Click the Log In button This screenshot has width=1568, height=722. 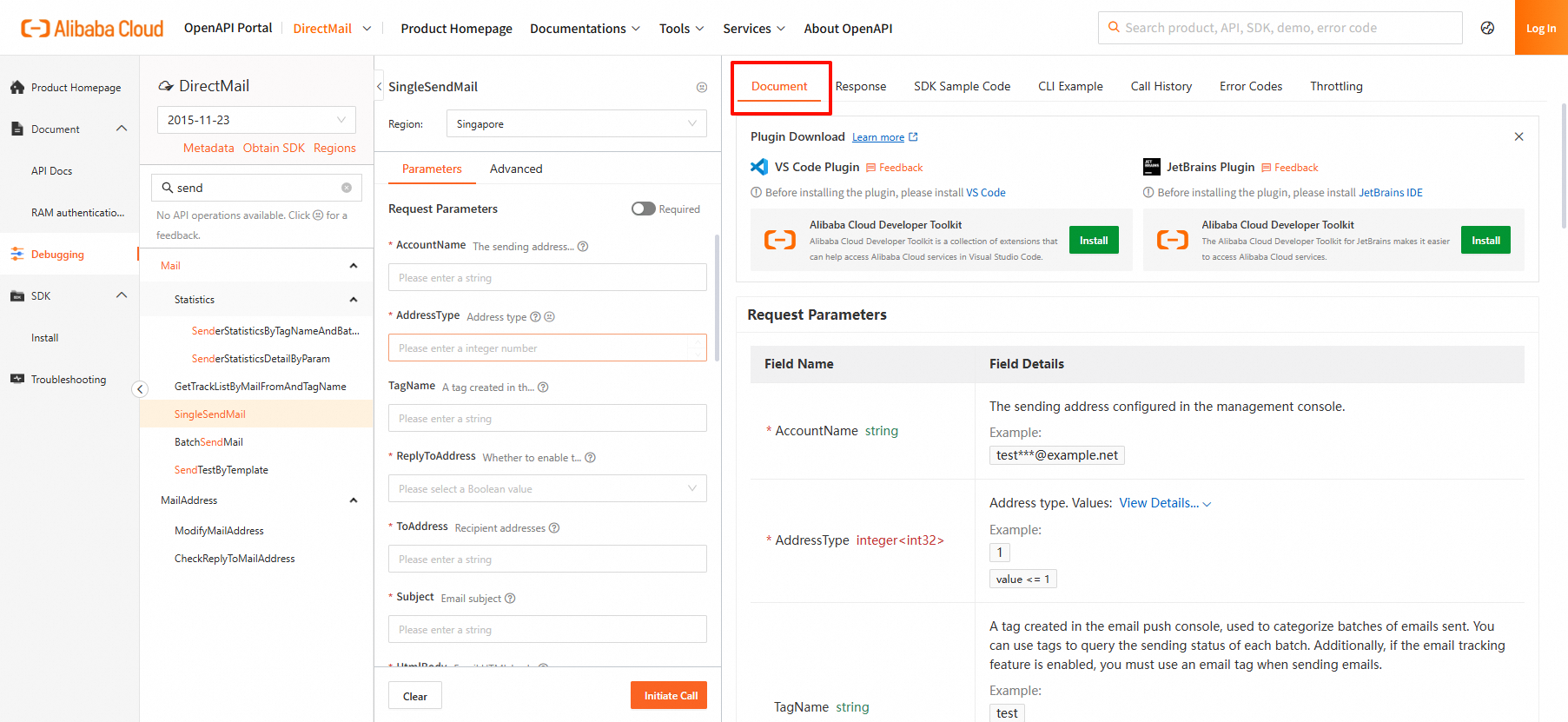tap(1541, 28)
